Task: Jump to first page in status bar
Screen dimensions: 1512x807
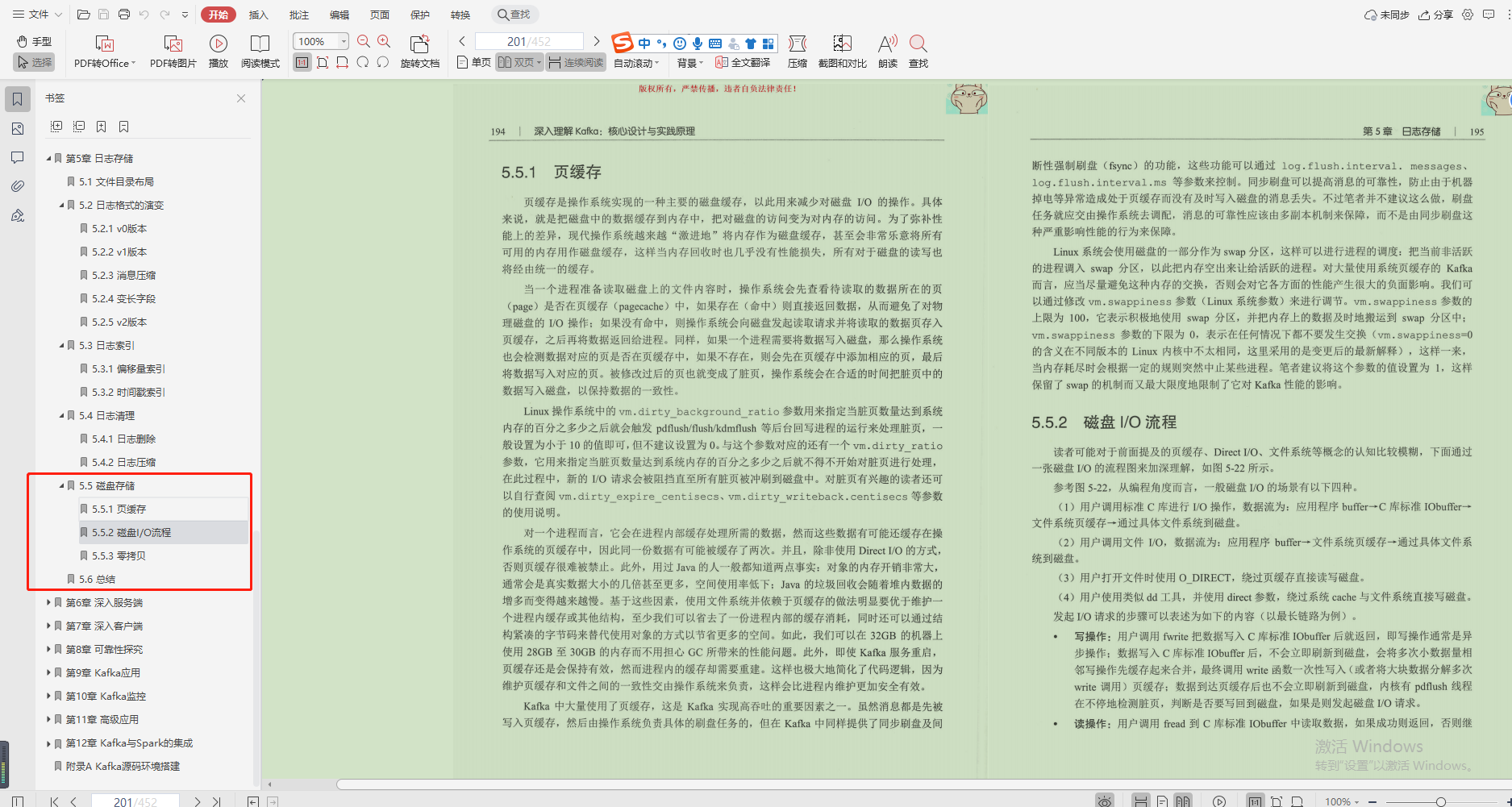Action: click(53, 801)
